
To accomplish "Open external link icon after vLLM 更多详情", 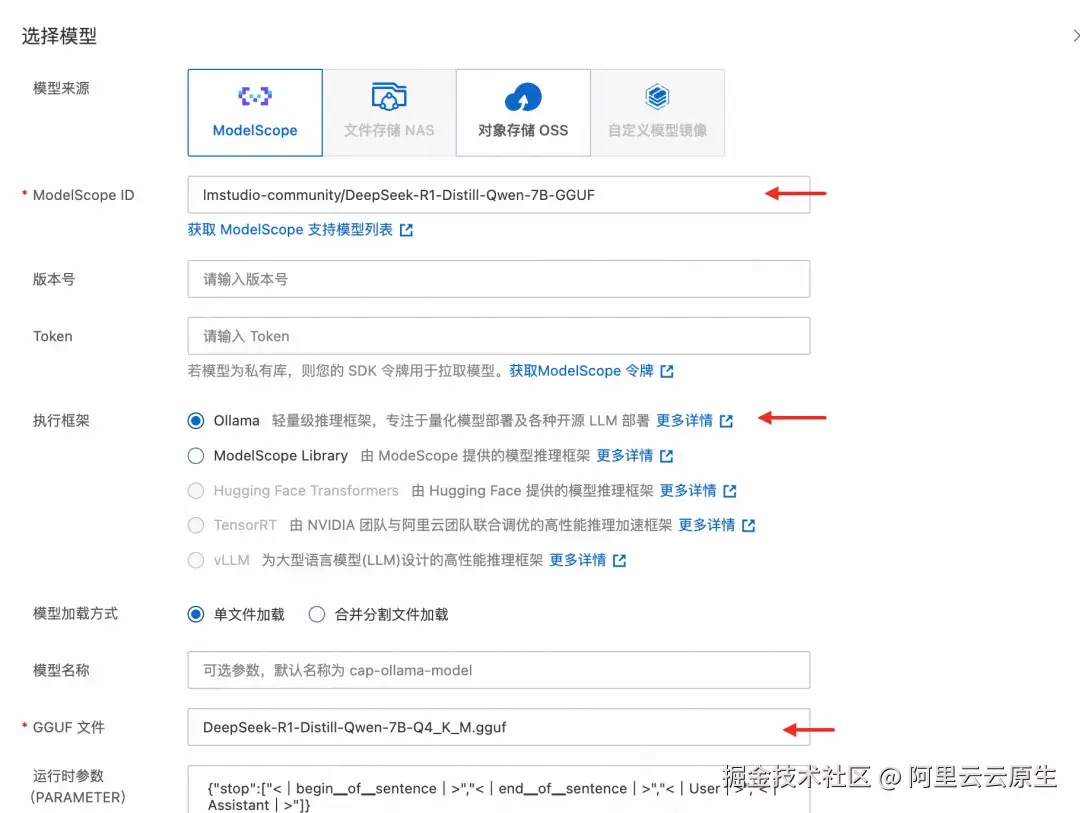I will [622, 560].
